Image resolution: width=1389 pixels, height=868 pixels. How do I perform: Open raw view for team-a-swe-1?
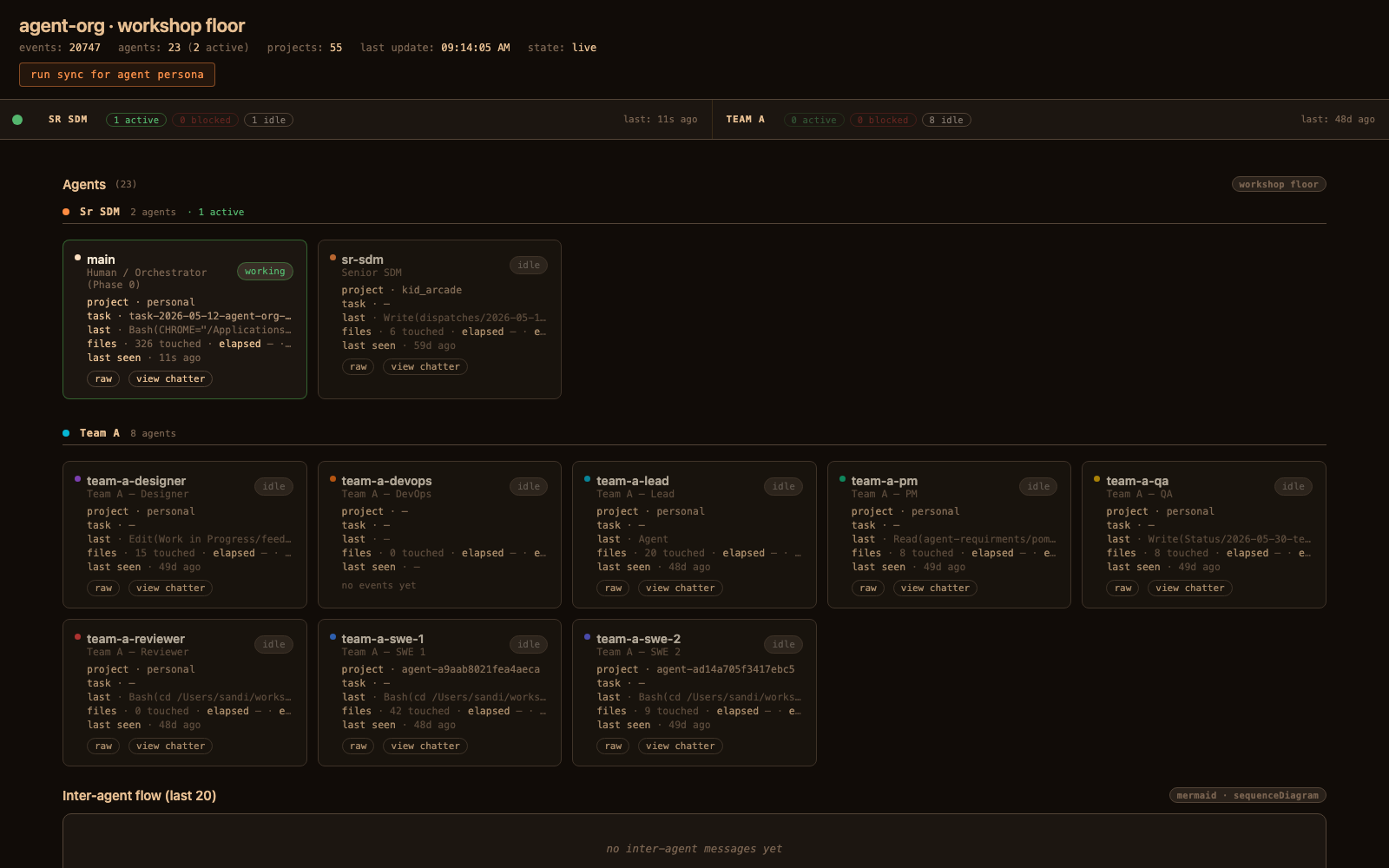pyautogui.click(x=359, y=746)
